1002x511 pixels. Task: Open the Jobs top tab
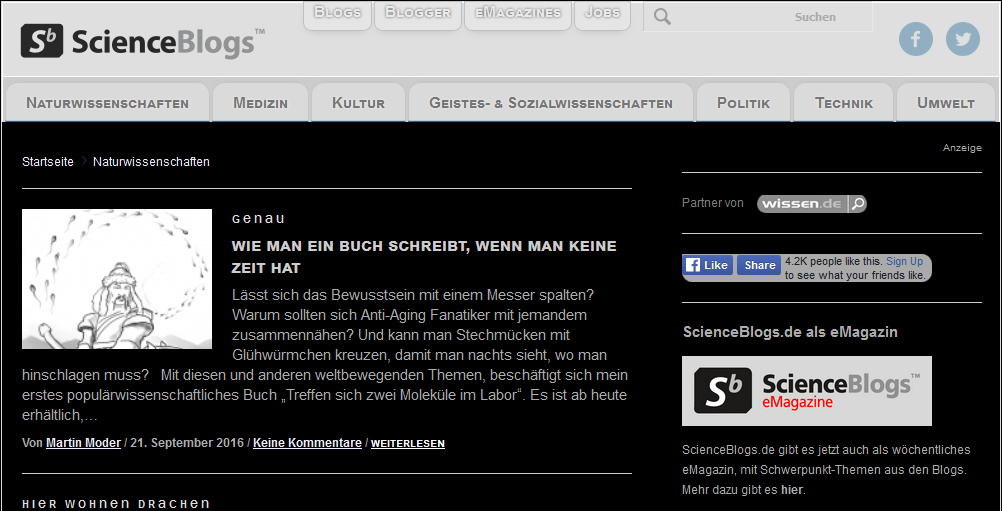[602, 13]
